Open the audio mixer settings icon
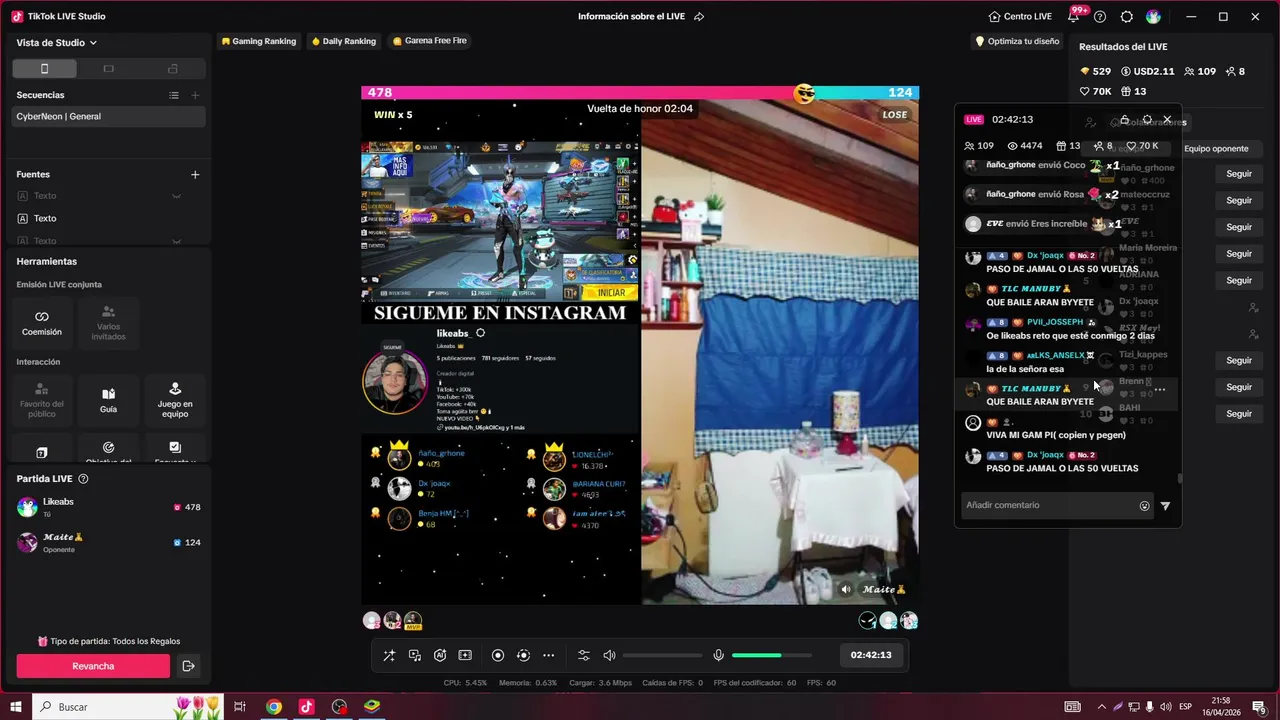The width and height of the screenshot is (1280, 720). [x=584, y=655]
